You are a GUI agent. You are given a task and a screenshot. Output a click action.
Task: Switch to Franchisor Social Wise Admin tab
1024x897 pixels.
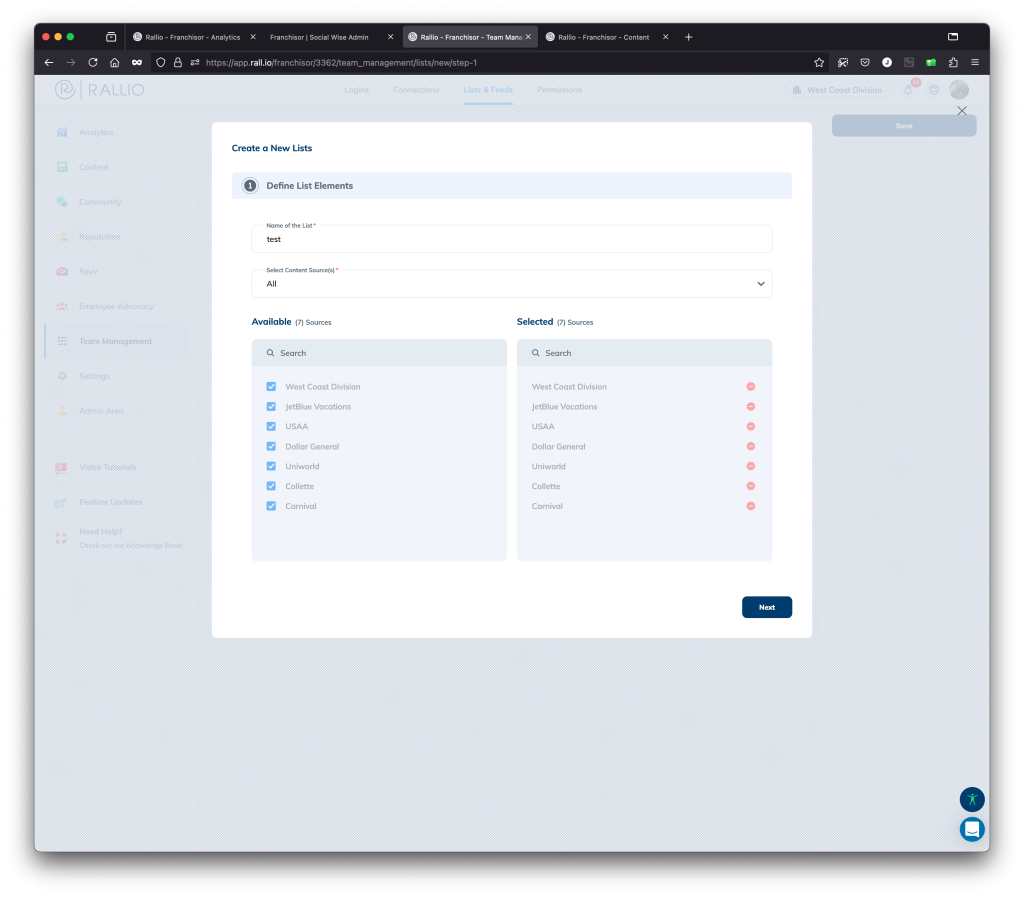tap(319, 37)
